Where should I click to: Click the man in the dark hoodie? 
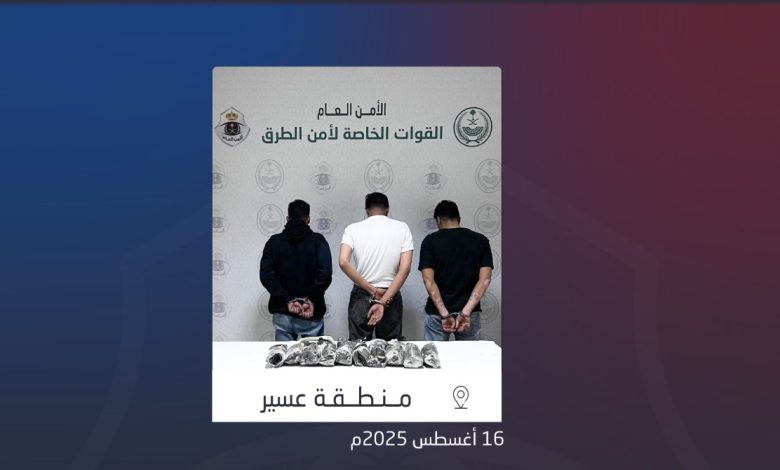click(296, 271)
